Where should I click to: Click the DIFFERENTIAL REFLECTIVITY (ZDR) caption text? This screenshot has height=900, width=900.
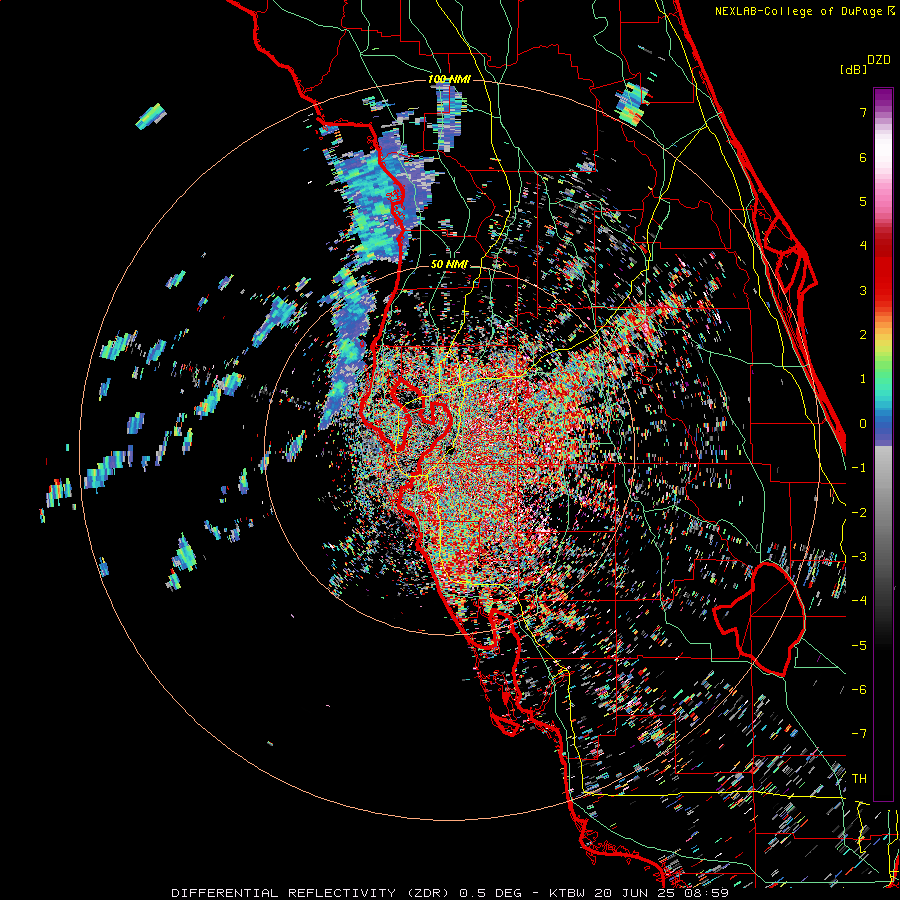312,893
